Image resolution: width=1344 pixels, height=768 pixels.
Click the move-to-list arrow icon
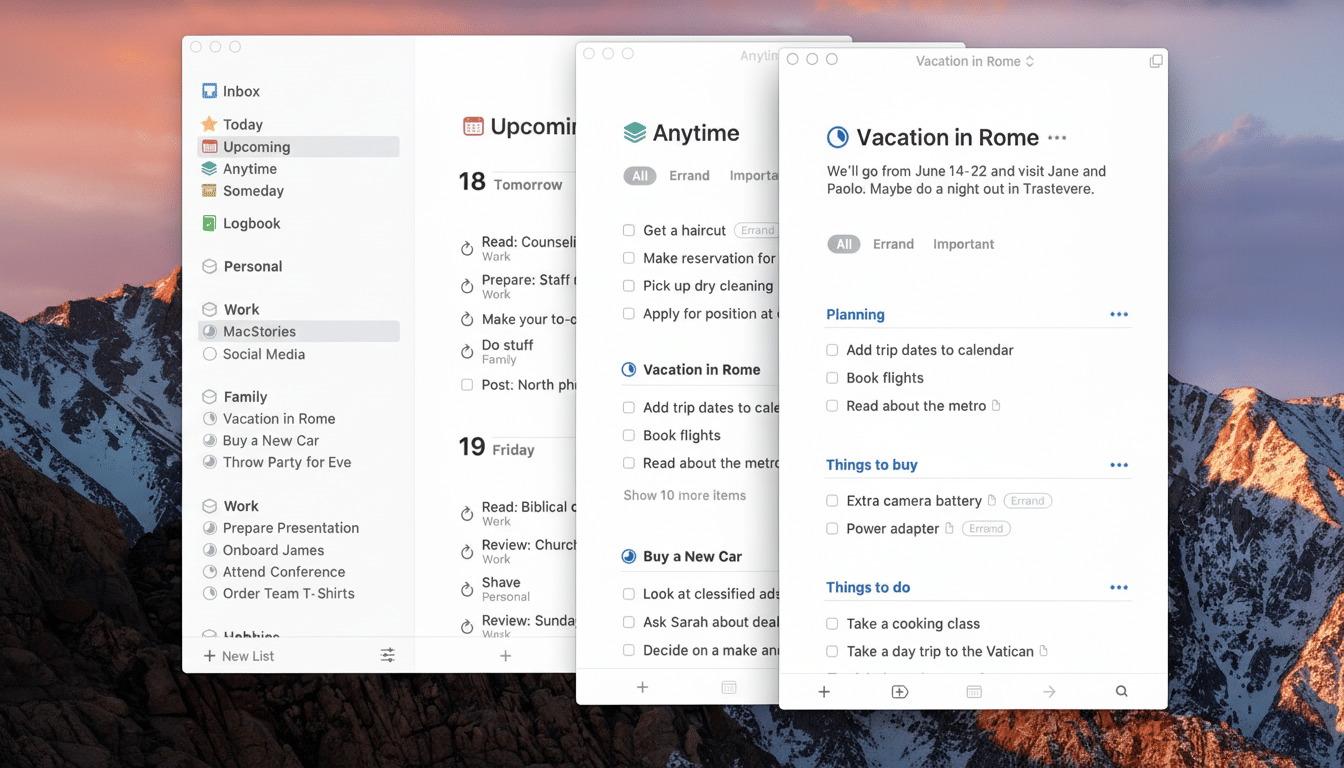tap(1048, 690)
